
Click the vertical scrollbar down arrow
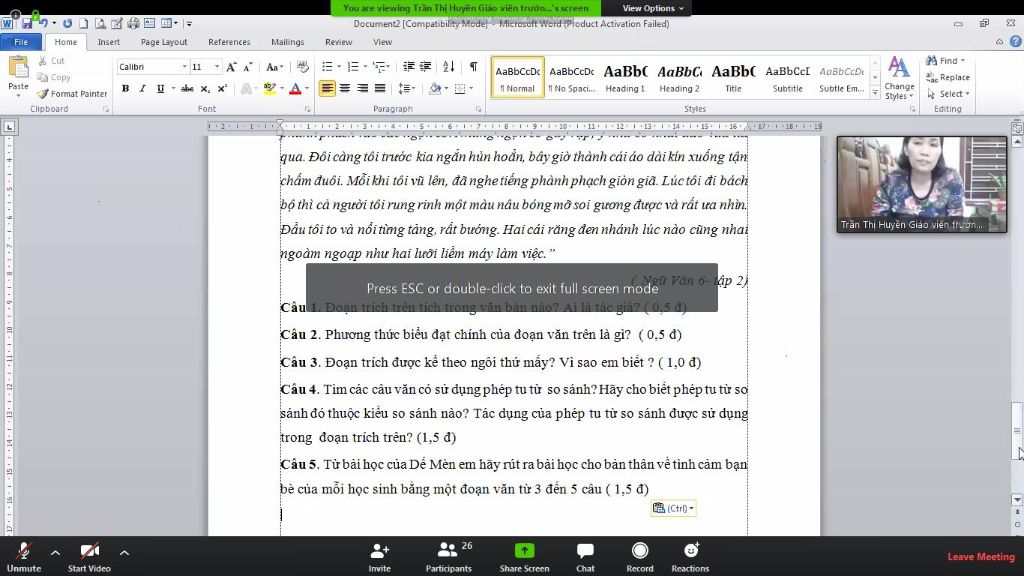pos(1017,500)
